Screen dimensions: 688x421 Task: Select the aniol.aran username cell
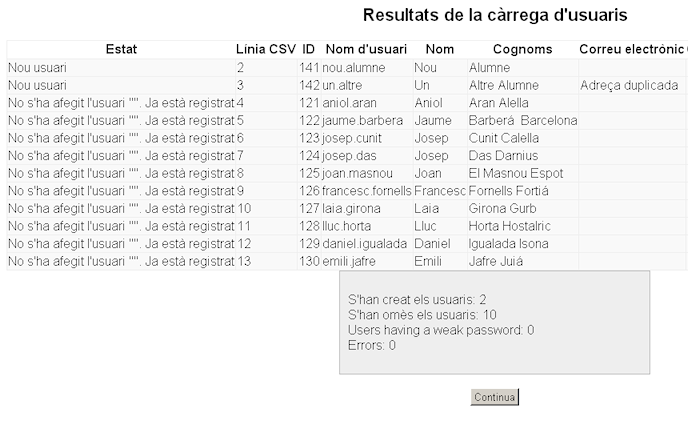[350, 103]
